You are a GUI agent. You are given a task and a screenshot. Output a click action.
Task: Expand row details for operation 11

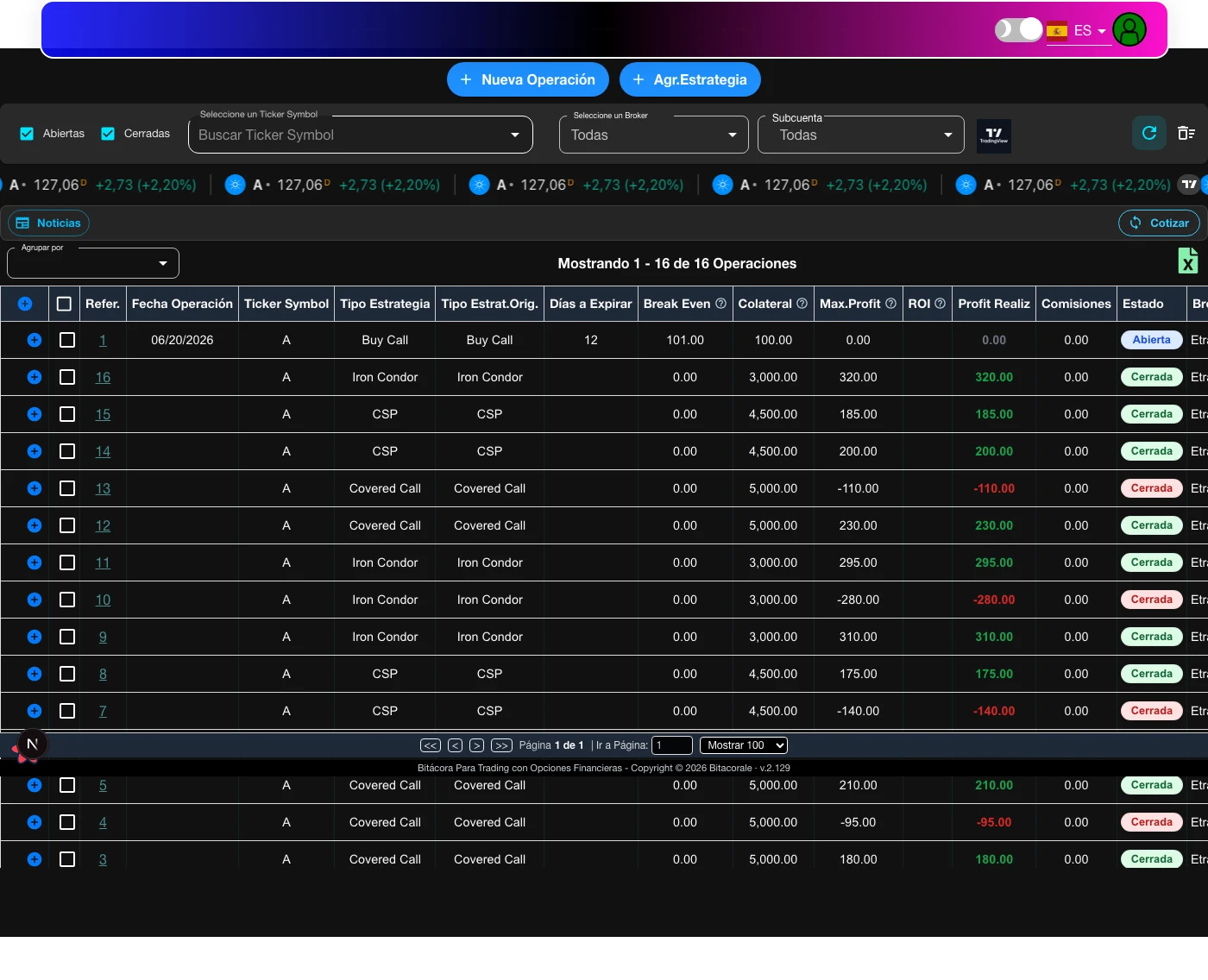pos(35,562)
